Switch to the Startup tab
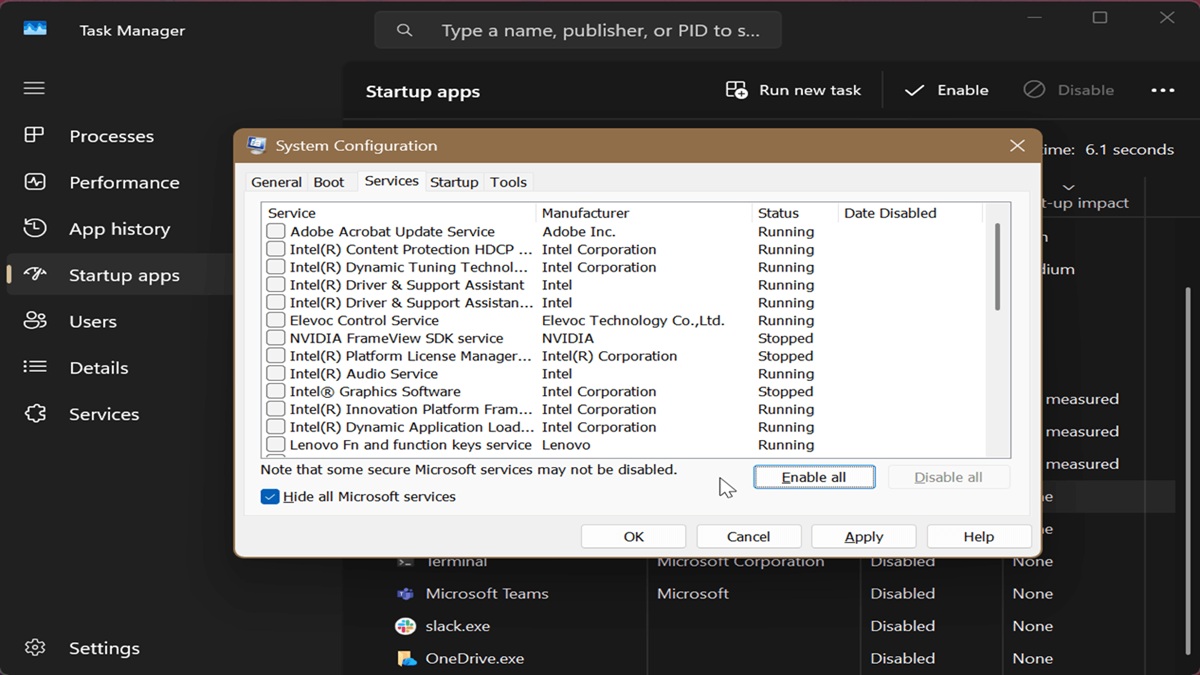This screenshot has height=675, width=1200. point(454,182)
